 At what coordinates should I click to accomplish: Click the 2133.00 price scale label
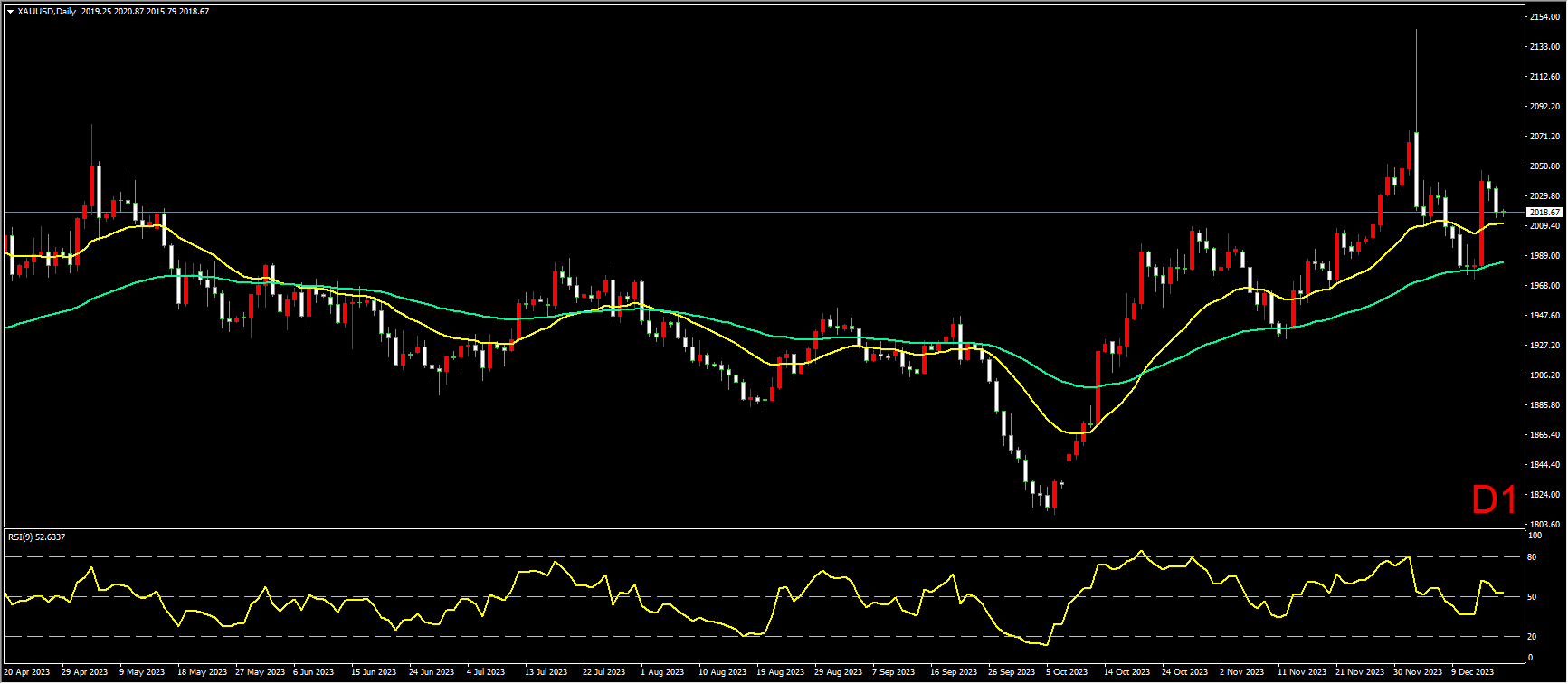coord(1545,47)
